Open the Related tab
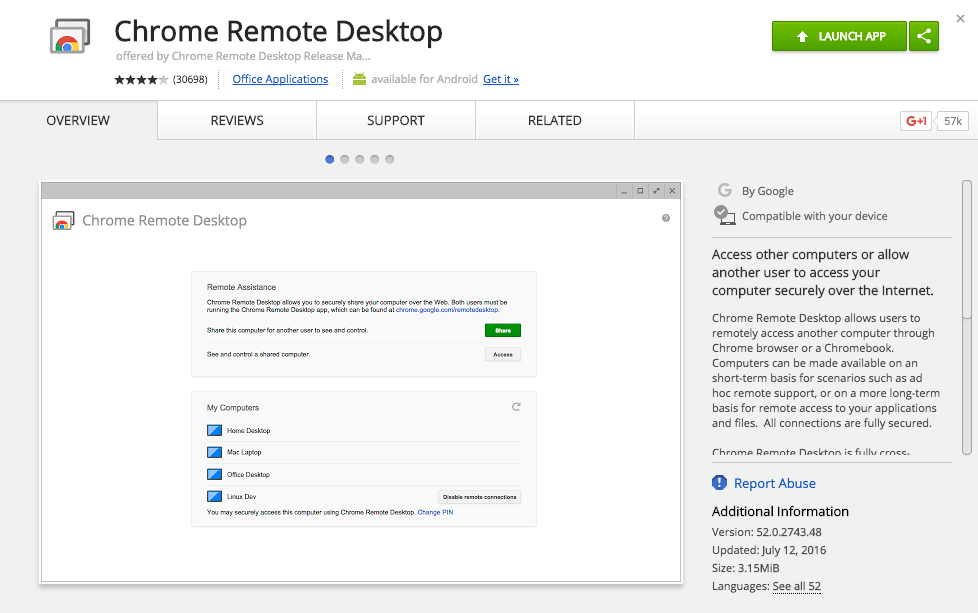This screenshot has height=613, width=978. point(555,120)
